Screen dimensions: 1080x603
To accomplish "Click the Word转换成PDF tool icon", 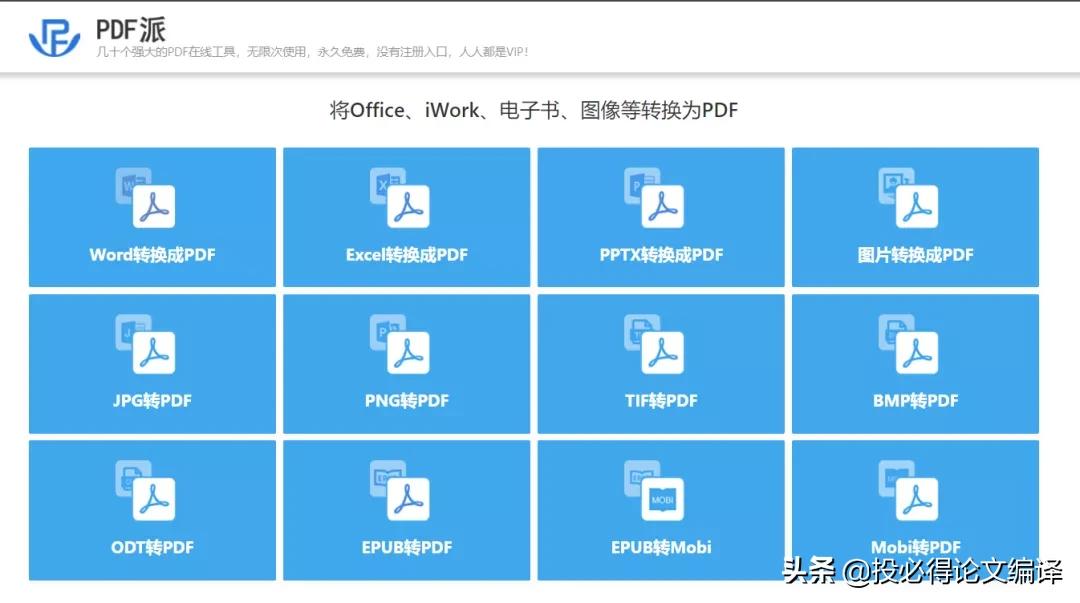I will coord(150,200).
